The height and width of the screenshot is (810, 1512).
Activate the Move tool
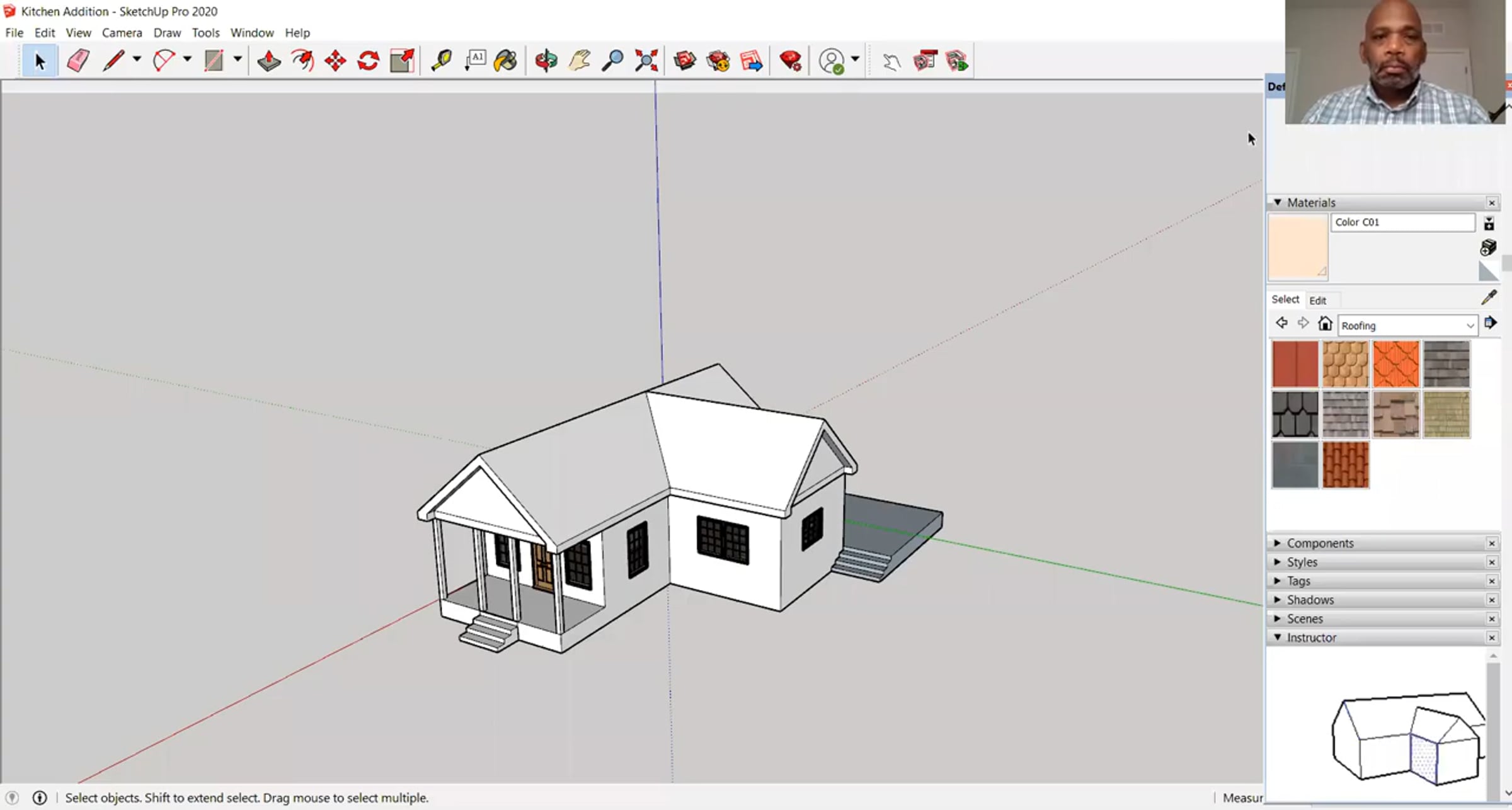pos(335,61)
